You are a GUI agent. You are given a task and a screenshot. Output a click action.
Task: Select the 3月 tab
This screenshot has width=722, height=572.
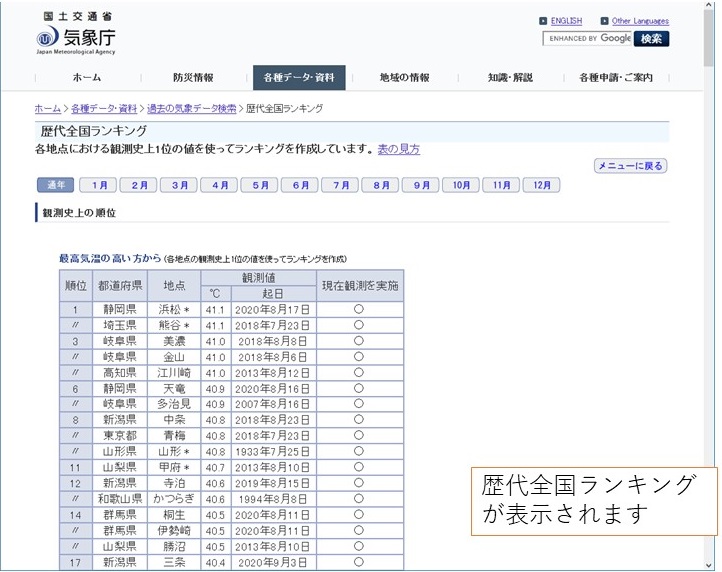(179, 185)
